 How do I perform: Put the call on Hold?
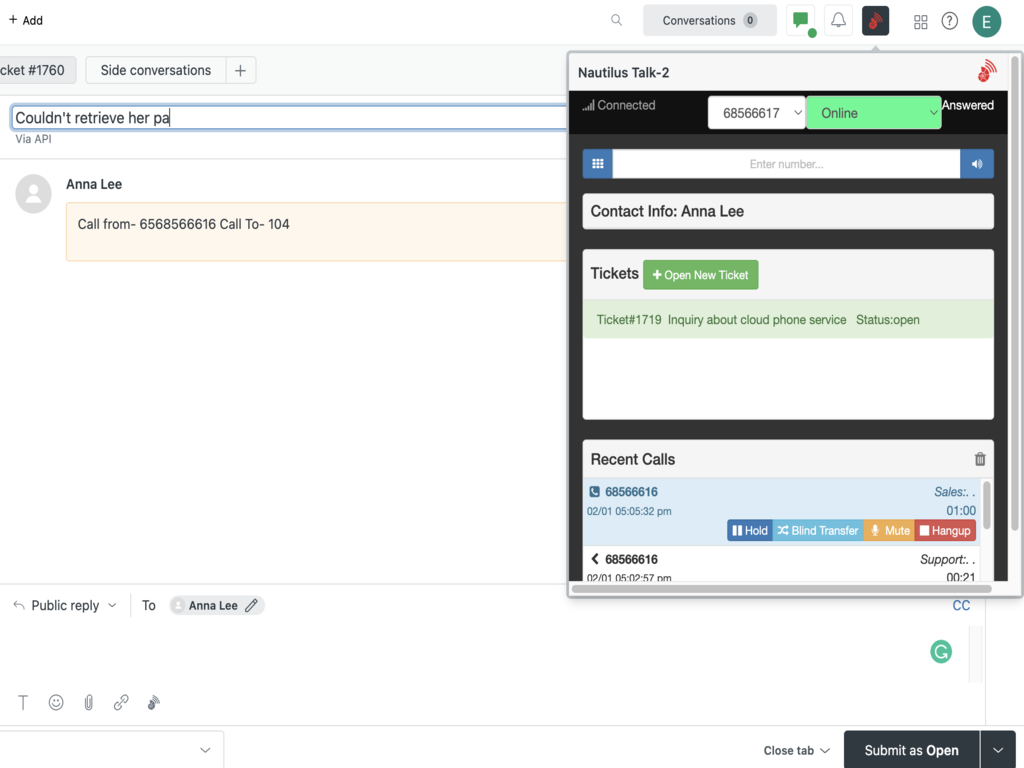coord(750,531)
